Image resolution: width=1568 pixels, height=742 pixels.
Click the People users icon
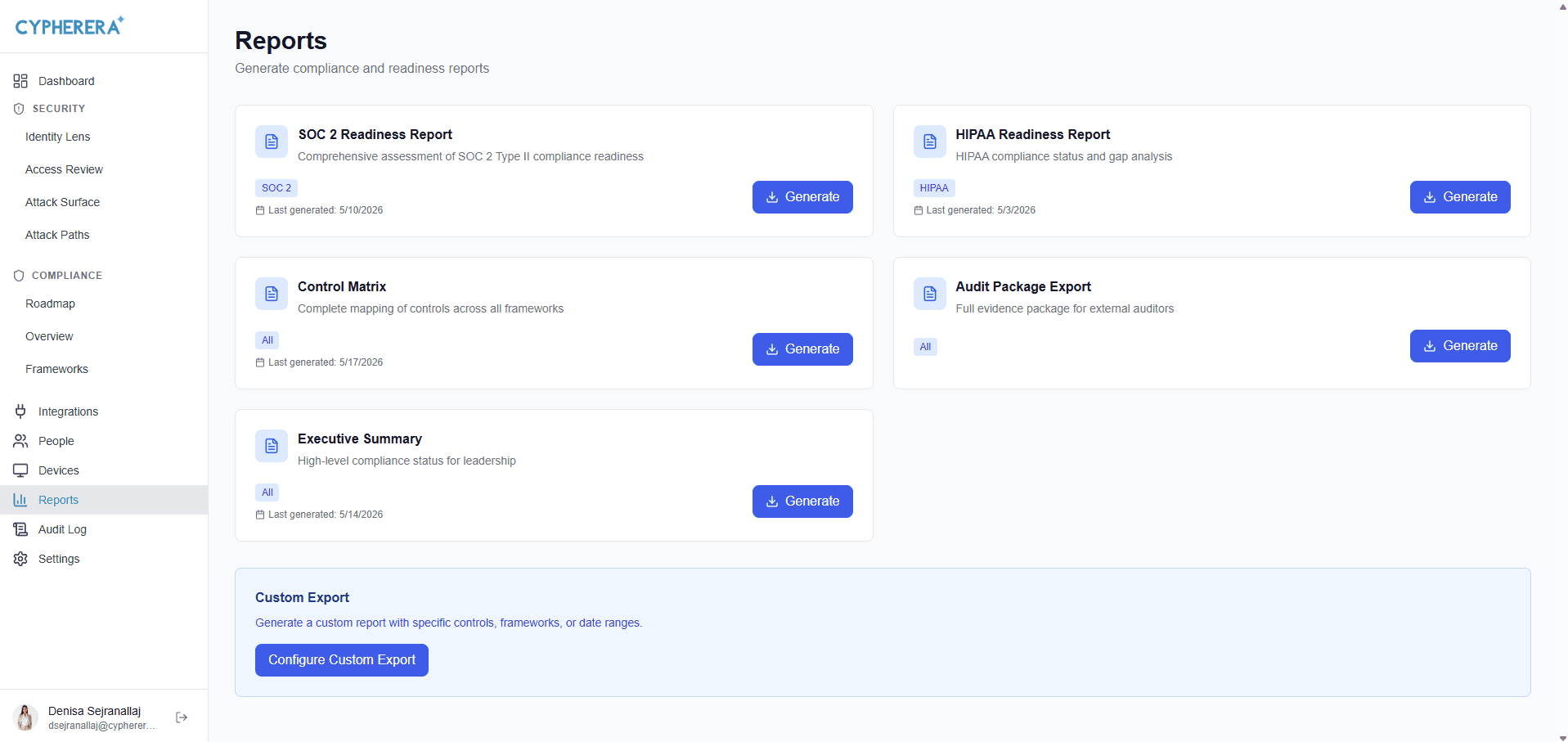[20, 441]
